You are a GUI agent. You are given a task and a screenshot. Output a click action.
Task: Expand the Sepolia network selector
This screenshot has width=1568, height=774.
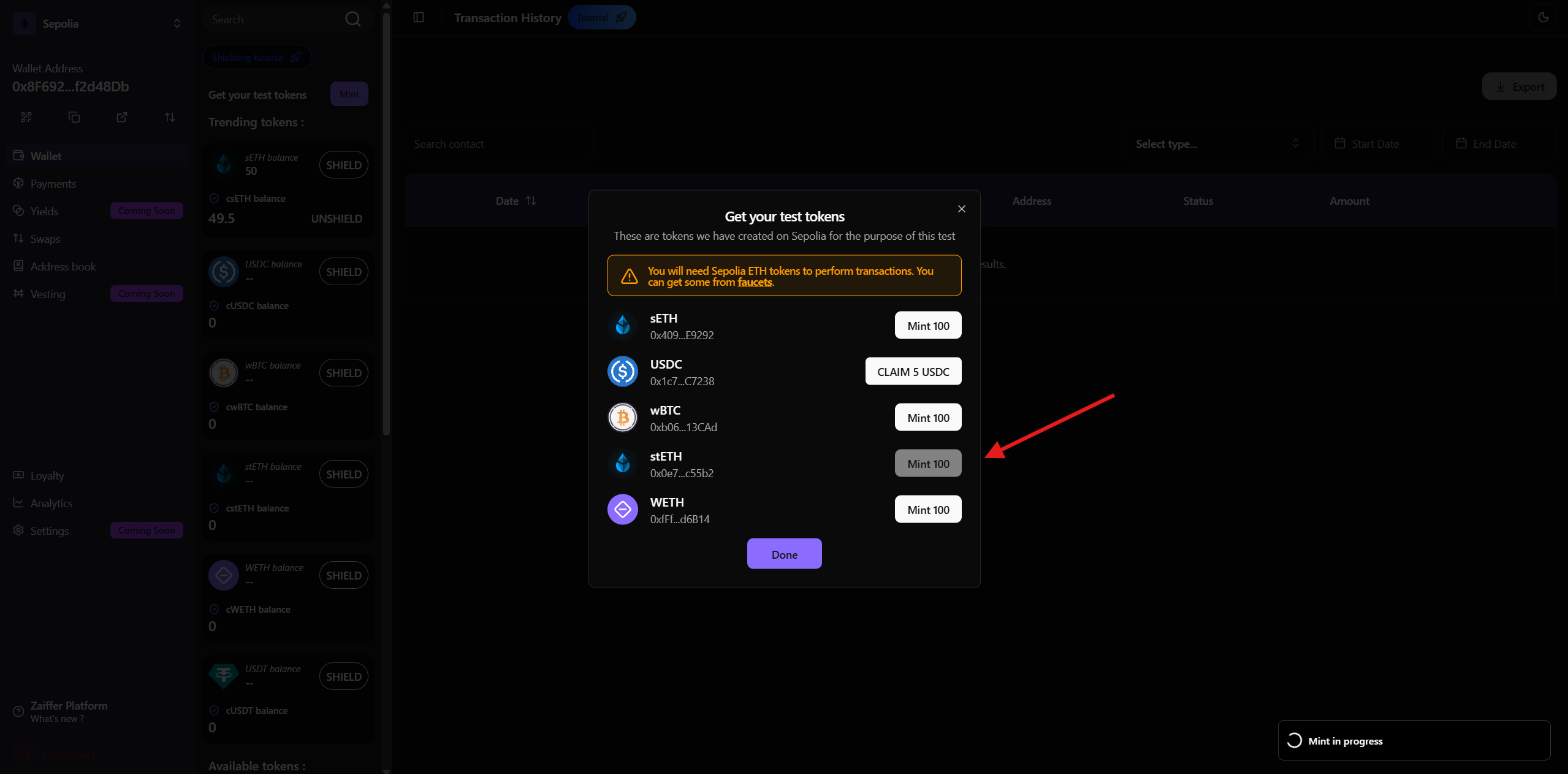coord(177,23)
